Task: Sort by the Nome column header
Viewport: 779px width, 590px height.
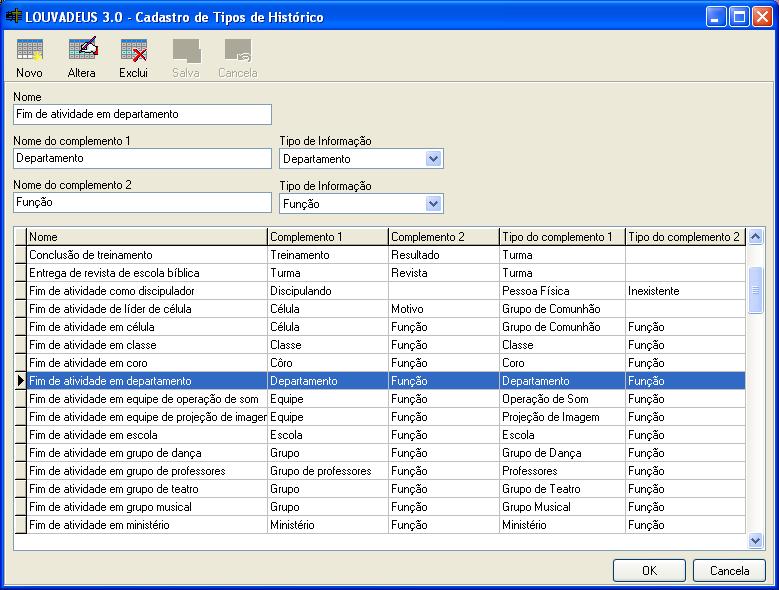Action: (147, 237)
